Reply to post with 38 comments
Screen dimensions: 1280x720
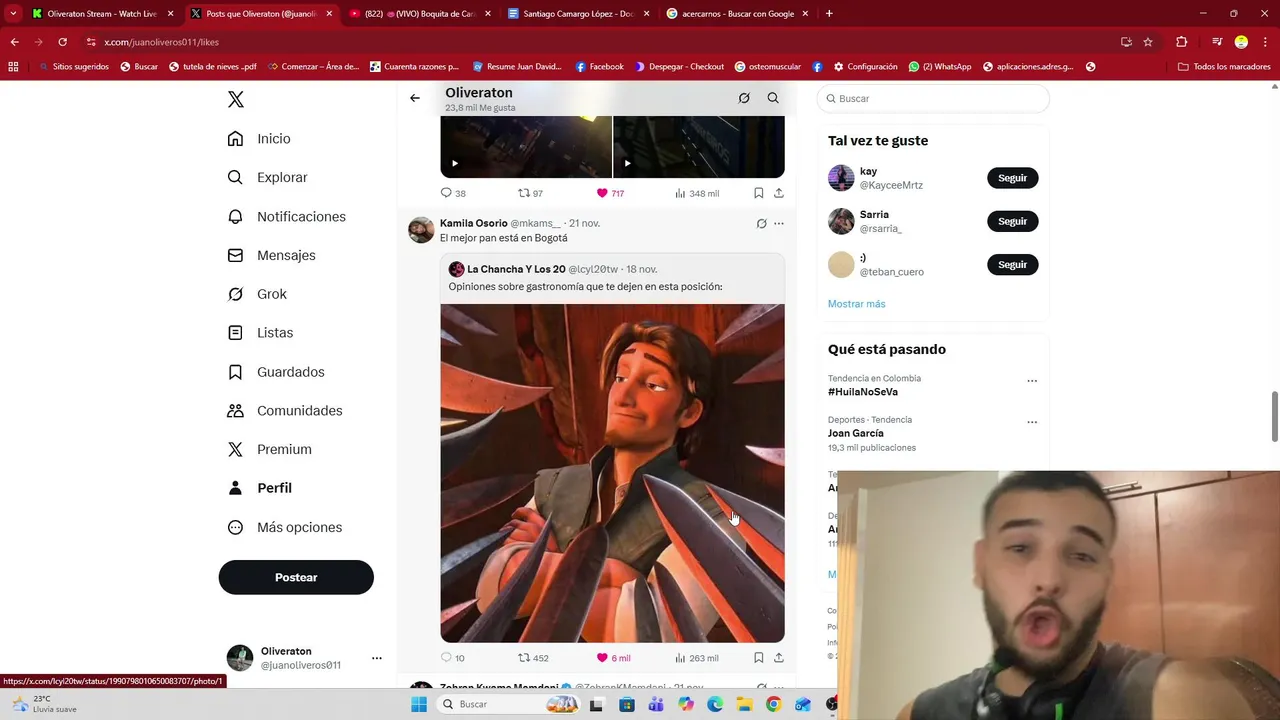453,193
